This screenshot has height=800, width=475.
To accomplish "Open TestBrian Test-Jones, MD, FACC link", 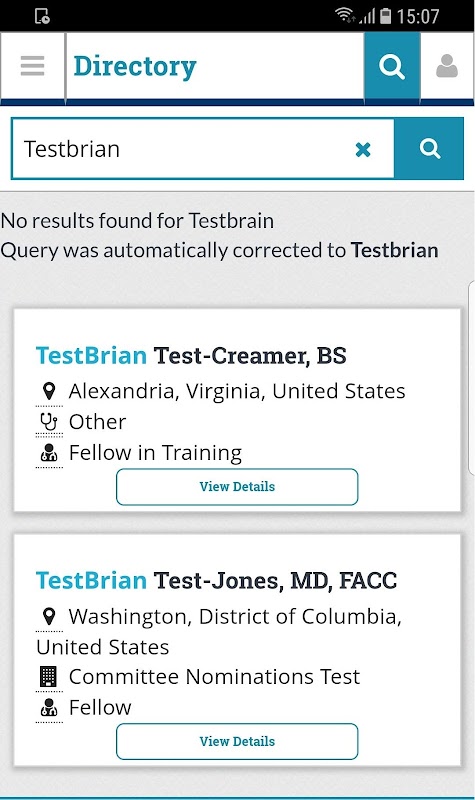I will point(216,581).
